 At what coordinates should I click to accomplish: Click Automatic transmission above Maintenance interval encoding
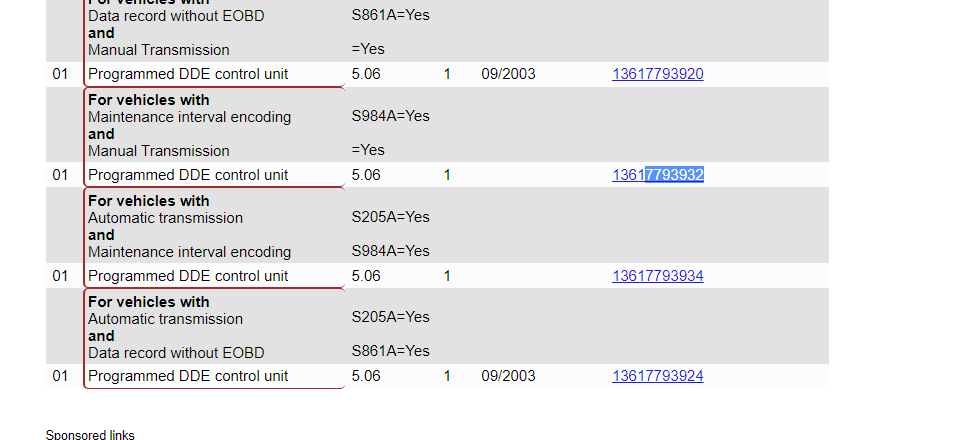(x=165, y=218)
